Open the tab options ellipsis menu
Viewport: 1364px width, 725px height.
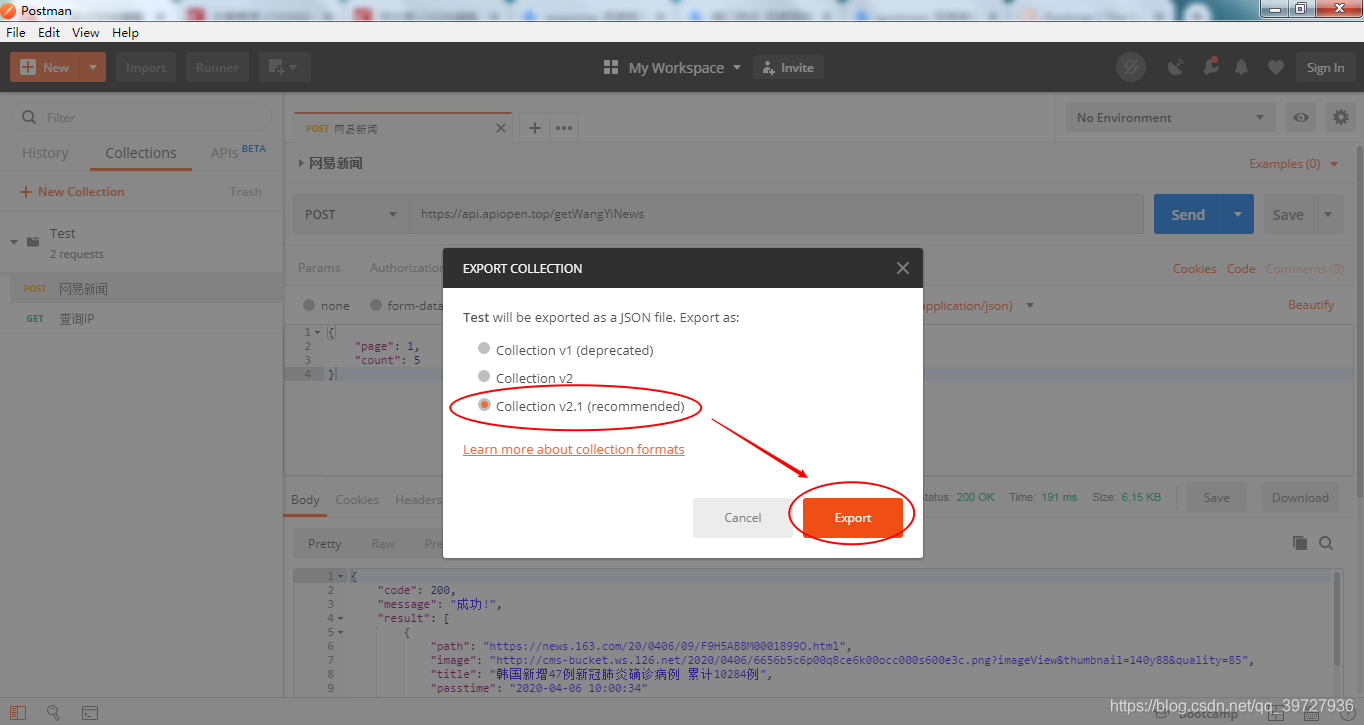[x=564, y=128]
